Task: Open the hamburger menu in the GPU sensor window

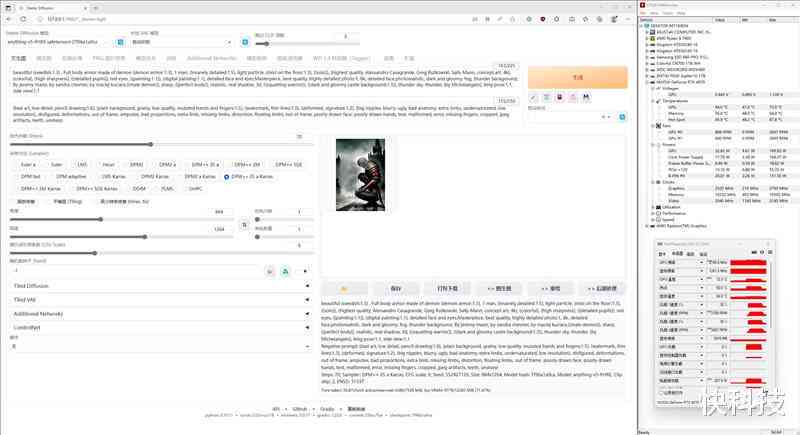Action: [x=770, y=252]
